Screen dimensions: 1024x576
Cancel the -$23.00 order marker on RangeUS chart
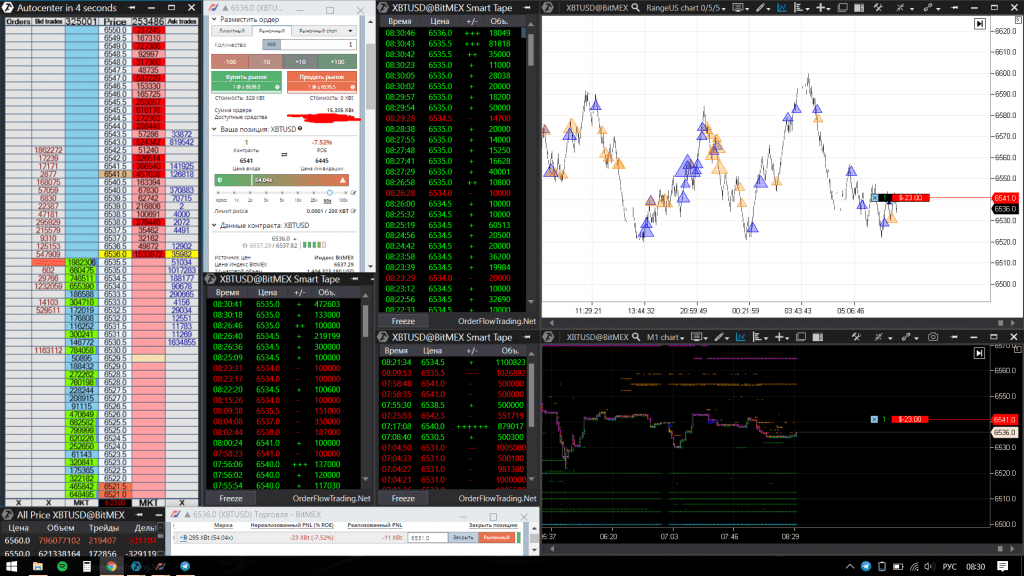874,198
